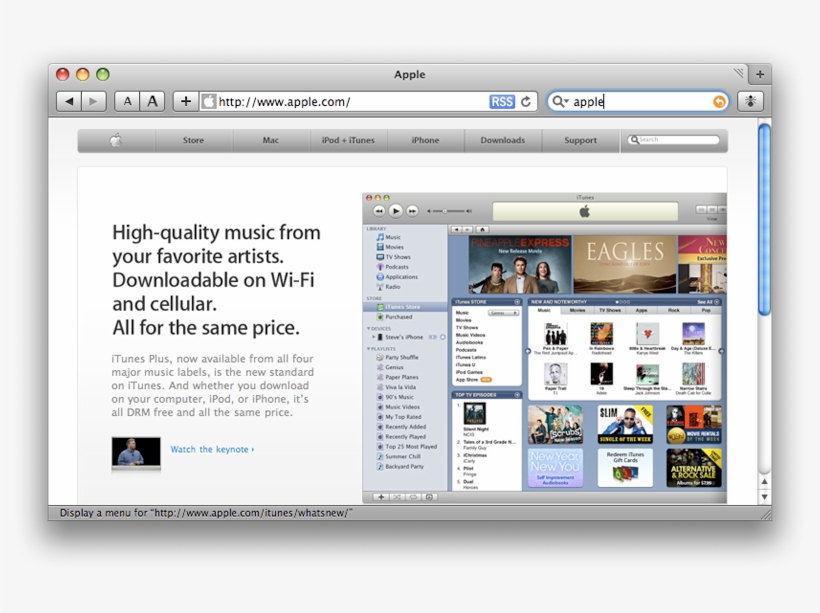The image size is (820, 613).
Task: Click the blue vertical scrollbar thumb in Safari
Action: [x=764, y=220]
